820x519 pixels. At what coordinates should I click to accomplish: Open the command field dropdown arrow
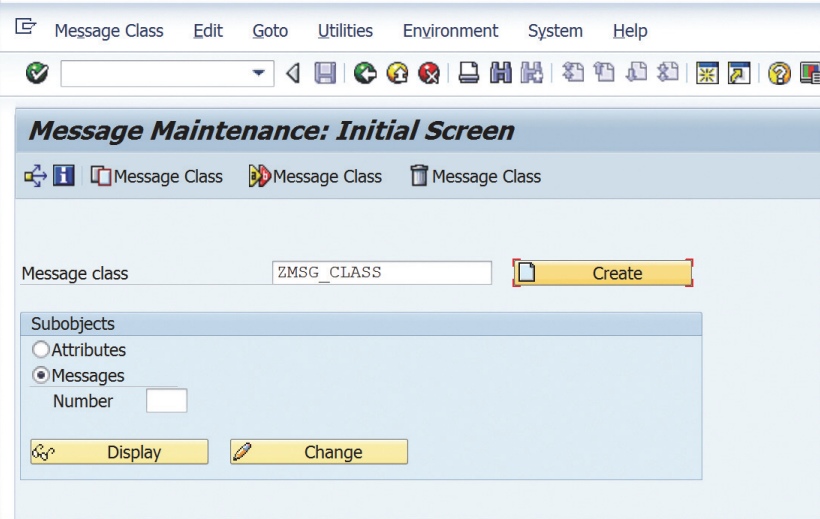[x=258, y=73]
